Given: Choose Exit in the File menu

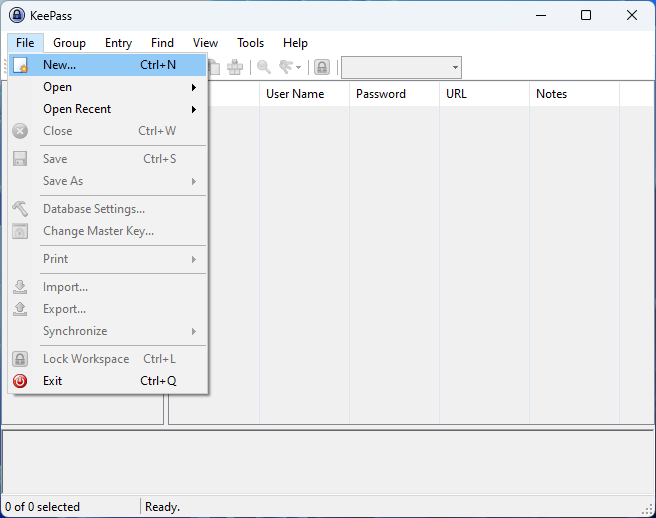Looking at the screenshot, I should (108, 381).
